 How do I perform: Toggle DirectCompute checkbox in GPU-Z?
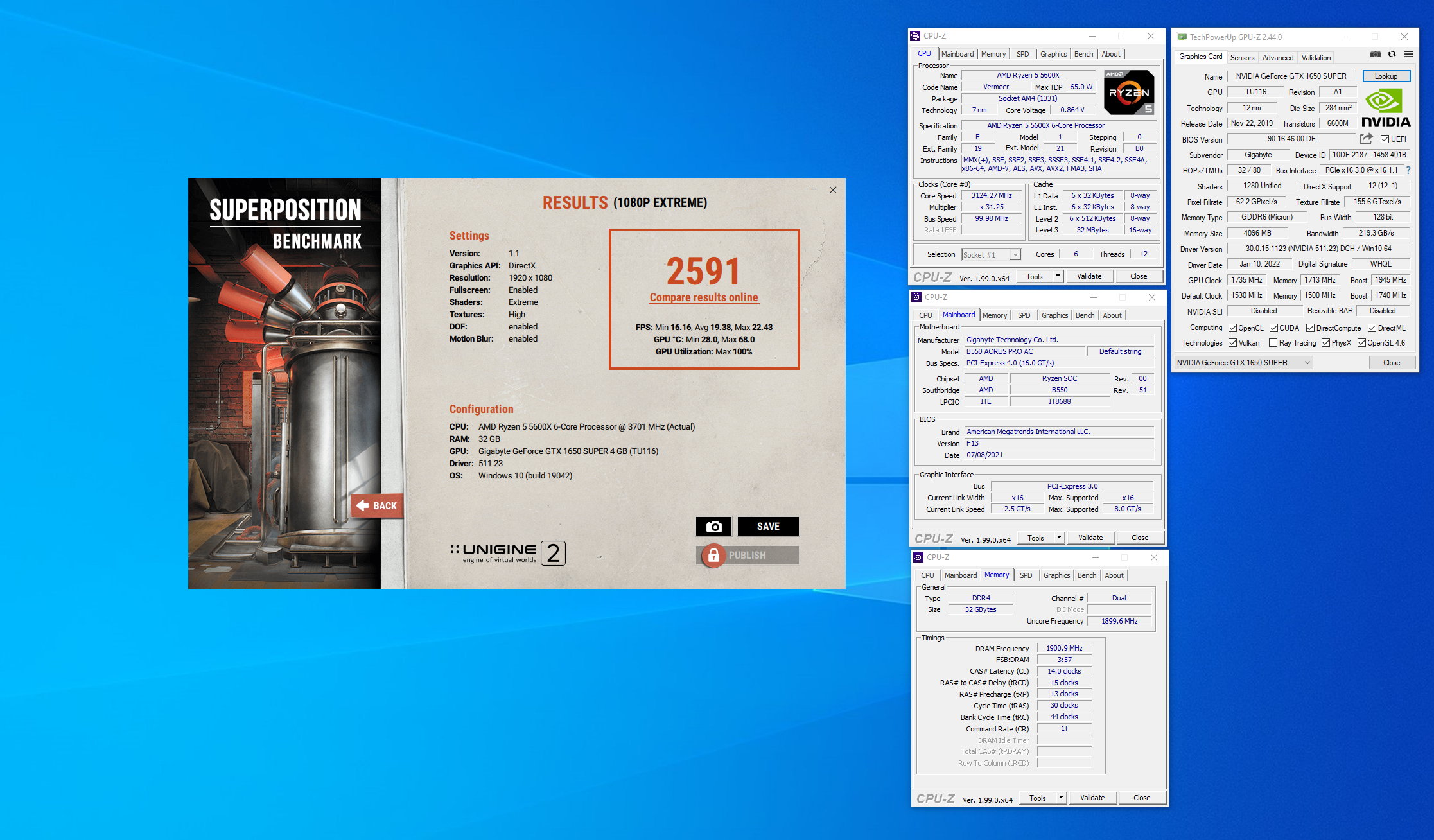[x=1311, y=328]
